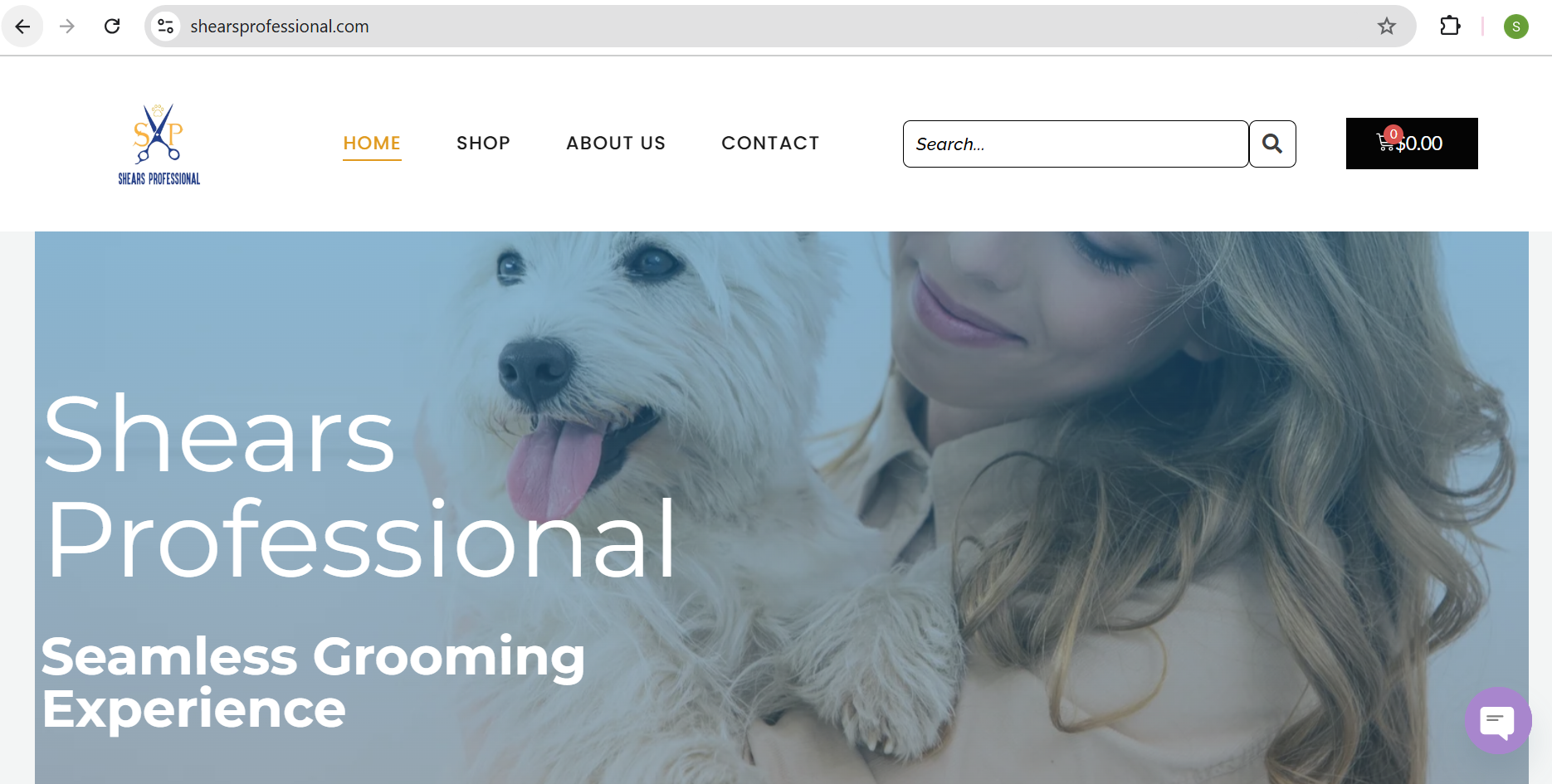Open the browser extensions puzzle icon

tap(1450, 27)
